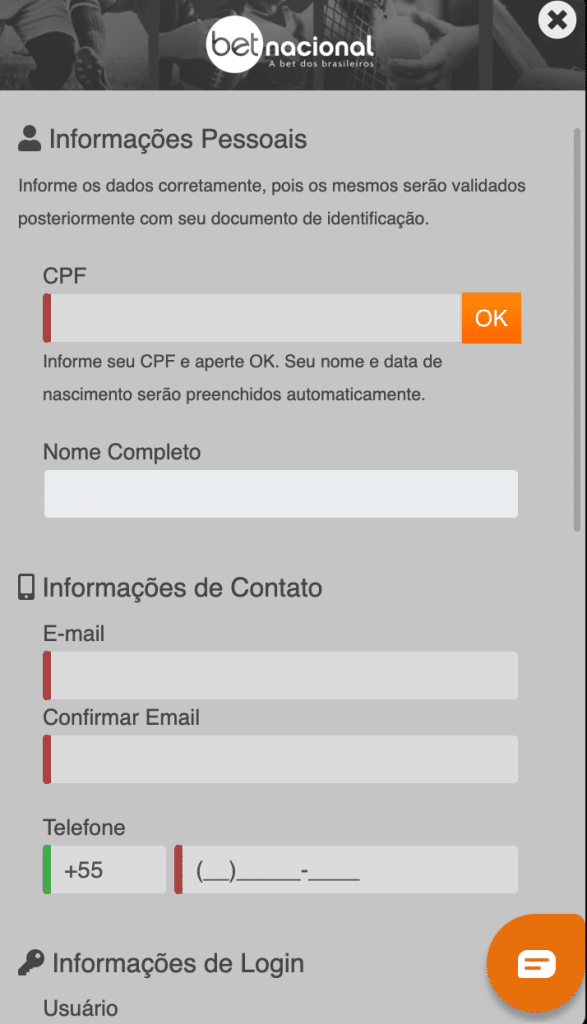Click the vertical scrollbar on the right edge
This screenshot has width=587, height=1024.
tap(577, 330)
